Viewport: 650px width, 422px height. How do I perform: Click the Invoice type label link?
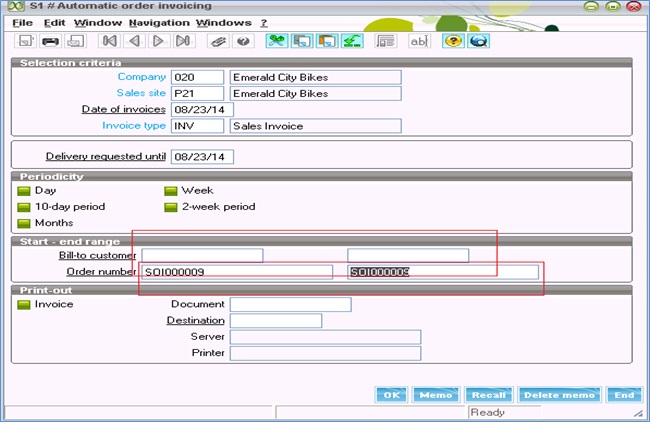pyautogui.click(x=134, y=126)
